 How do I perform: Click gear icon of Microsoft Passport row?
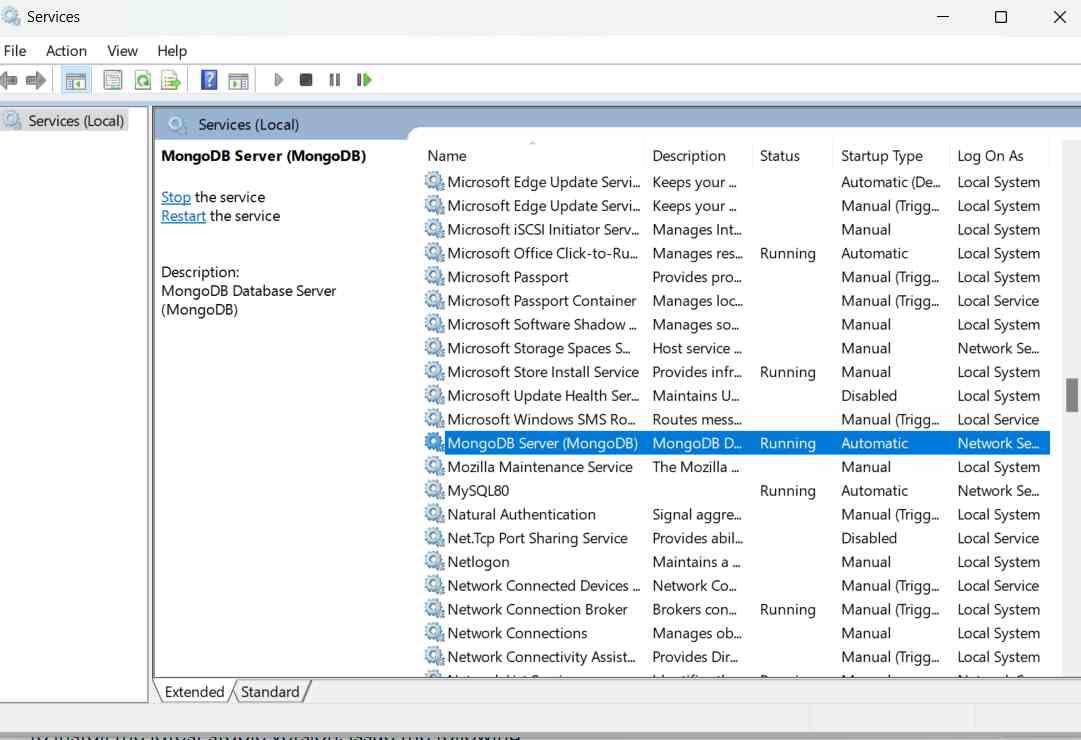click(434, 277)
